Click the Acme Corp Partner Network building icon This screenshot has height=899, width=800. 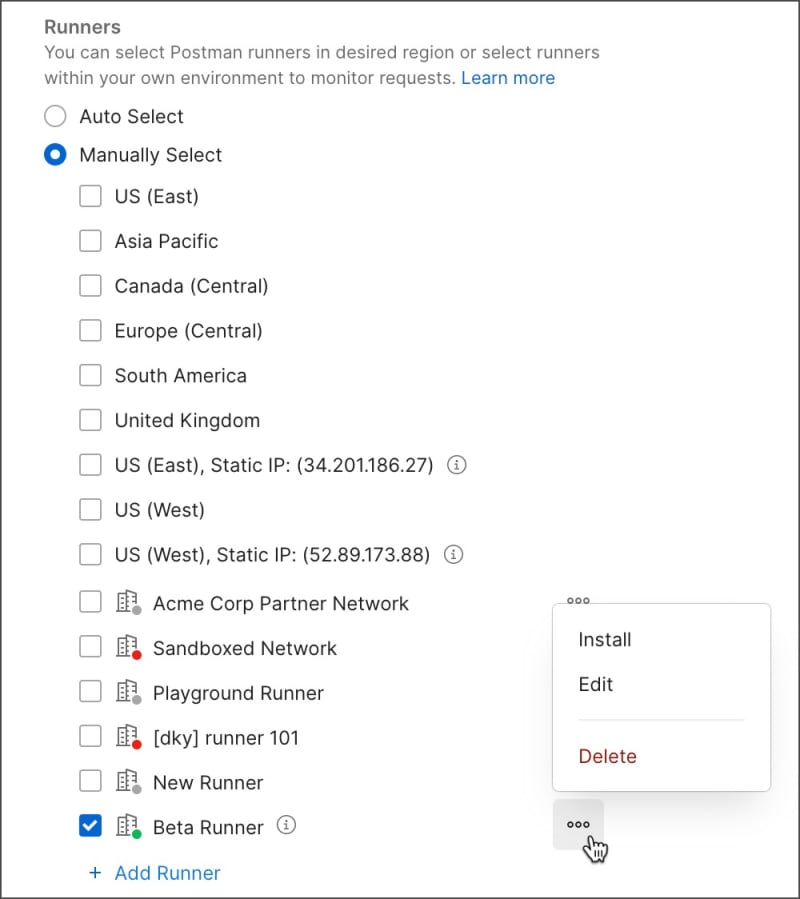[127, 602]
